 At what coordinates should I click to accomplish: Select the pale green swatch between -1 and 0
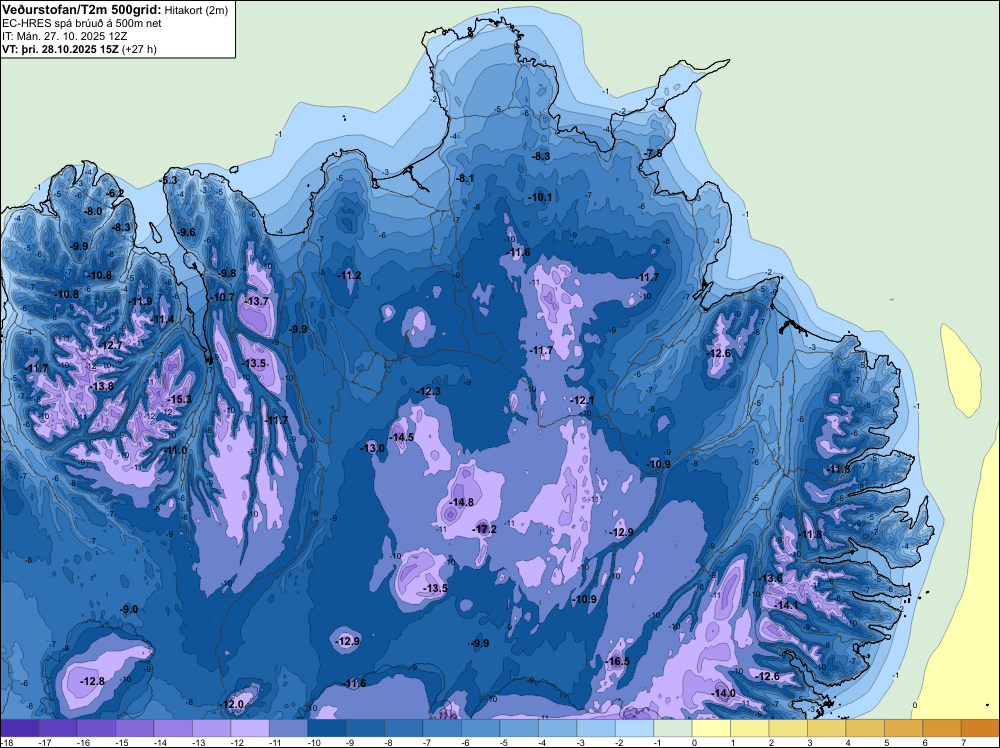(x=673, y=728)
